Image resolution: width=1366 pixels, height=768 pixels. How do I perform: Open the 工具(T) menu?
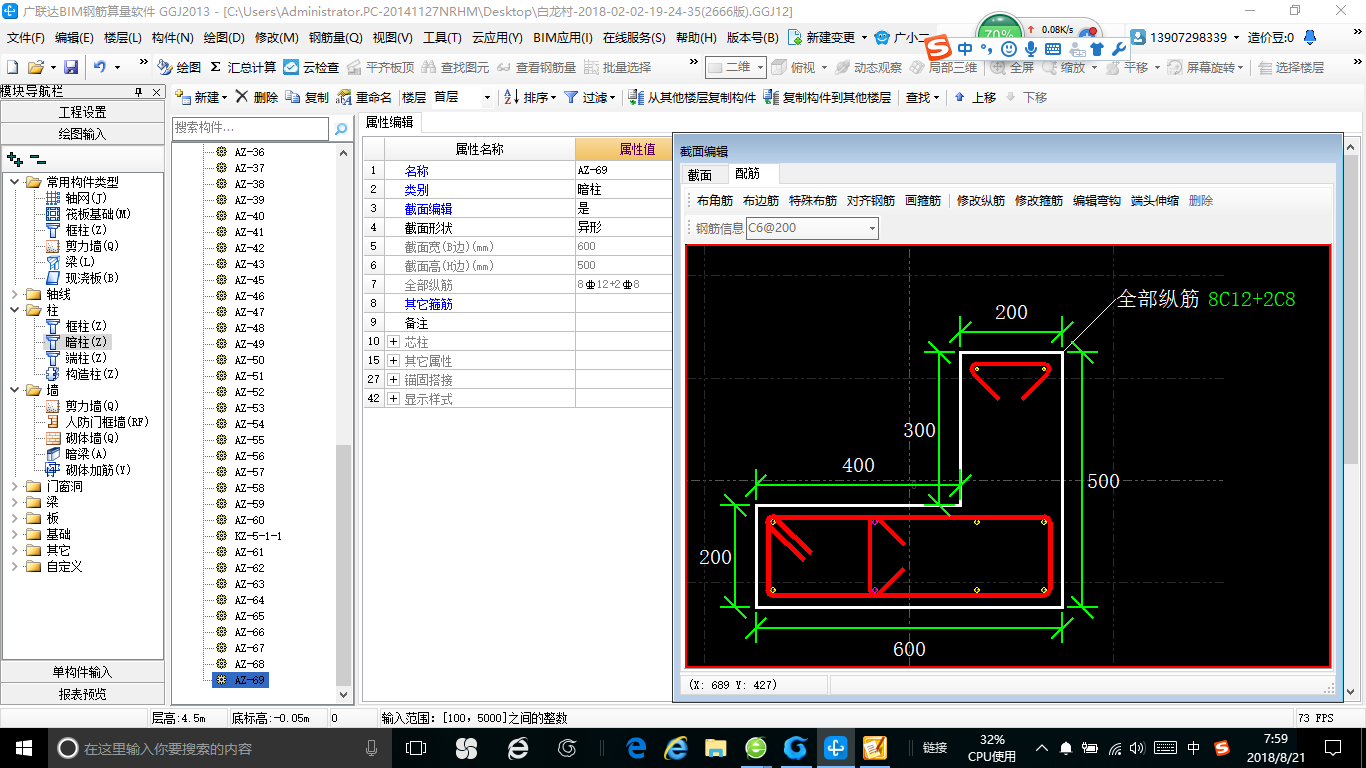click(x=442, y=38)
